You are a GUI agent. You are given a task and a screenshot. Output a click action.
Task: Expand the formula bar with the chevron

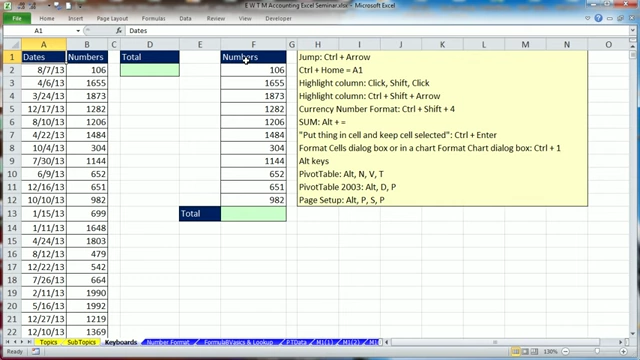pos(633,31)
